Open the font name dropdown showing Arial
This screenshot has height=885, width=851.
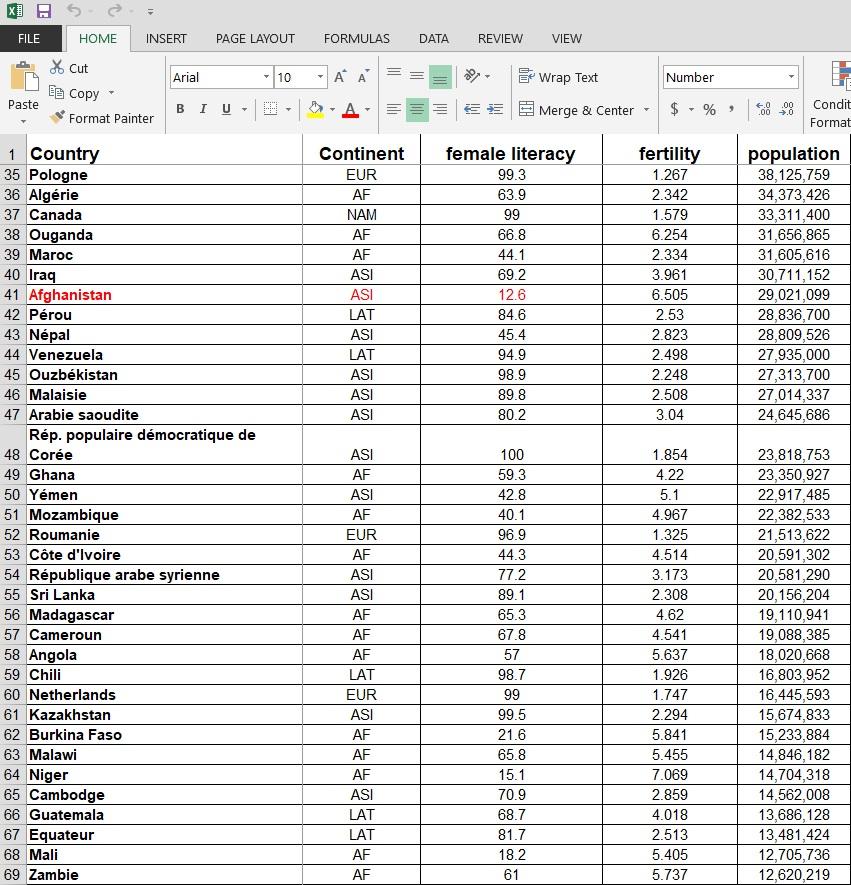click(x=264, y=76)
